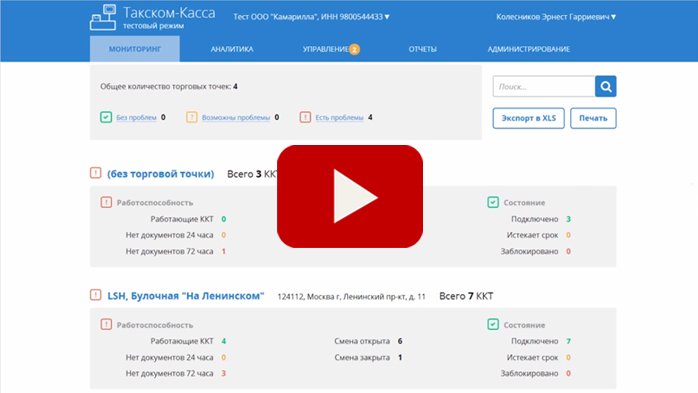Click the Экспорт в XLS button
Image resolution: width=698 pixels, height=393 pixels.
(528, 118)
